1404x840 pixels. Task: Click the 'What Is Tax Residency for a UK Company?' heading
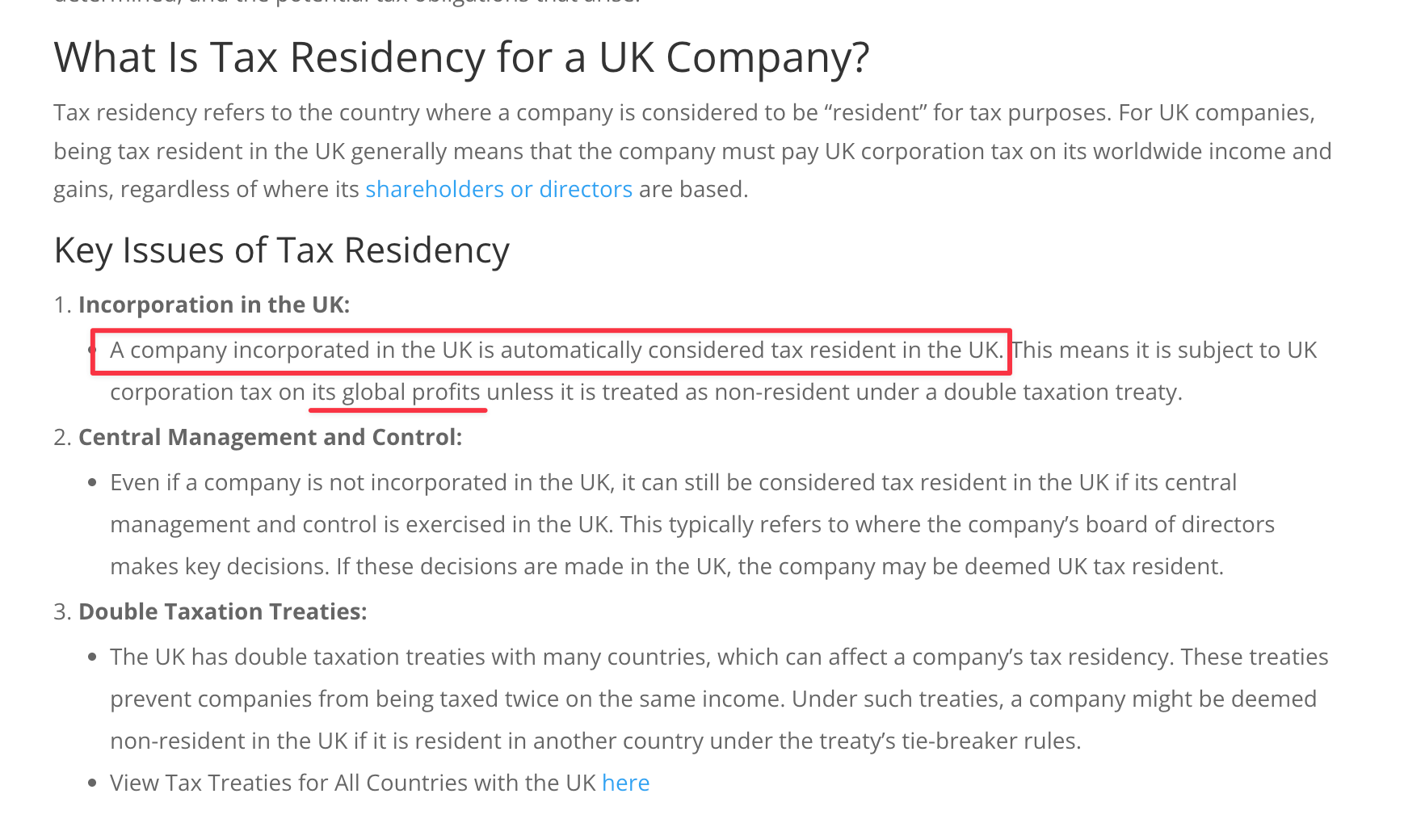461,57
